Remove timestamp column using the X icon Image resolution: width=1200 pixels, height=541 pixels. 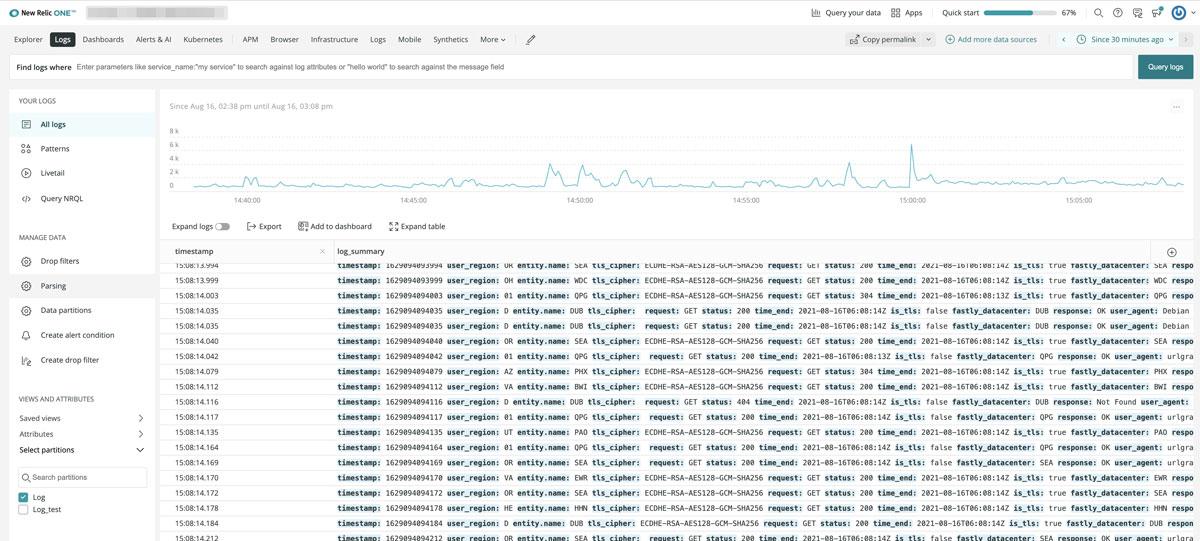tap(322, 252)
